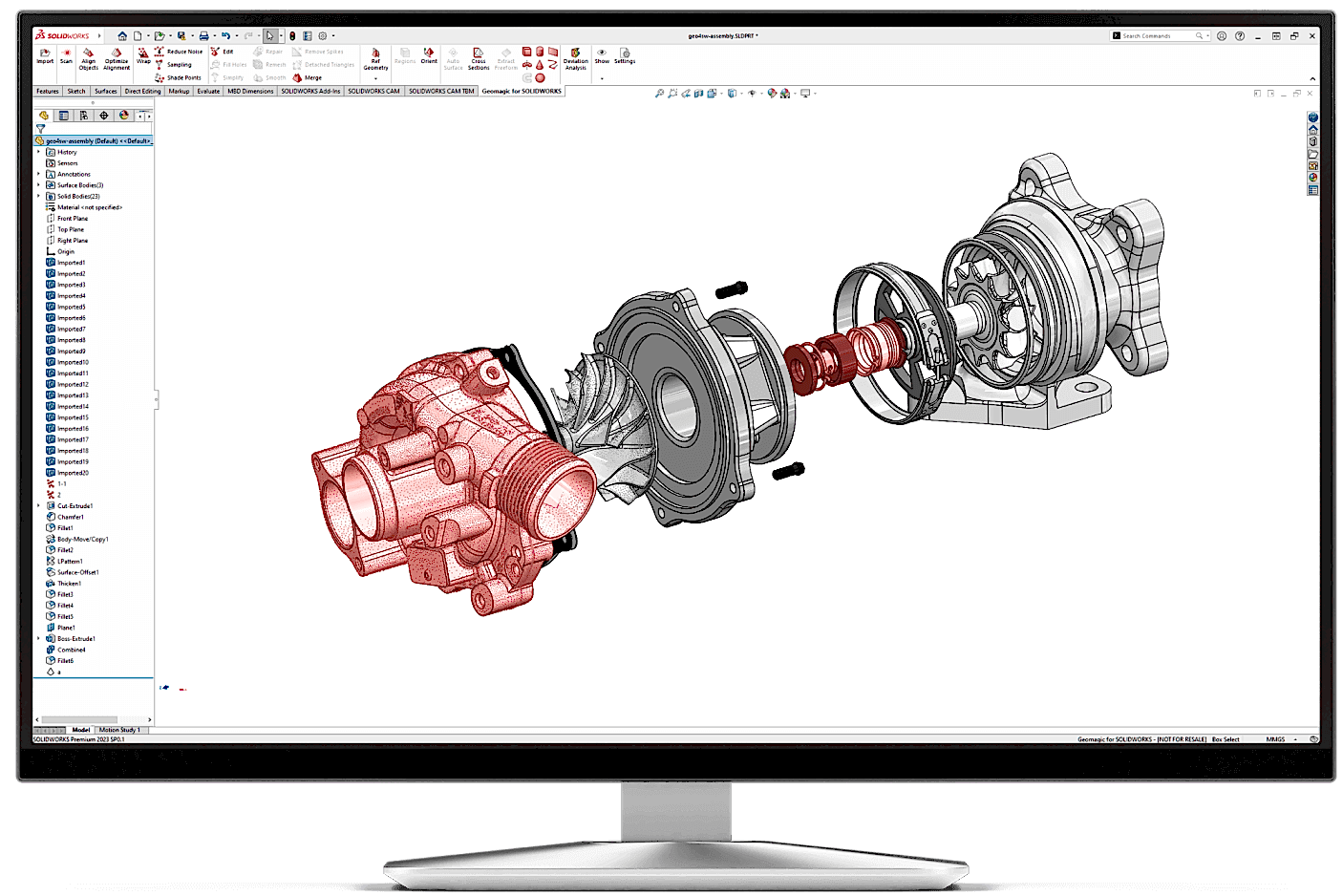Select the Scan tool
Image resolution: width=1343 pixels, height=896 pixels.
pyautogui.click(x=66, y=56)
